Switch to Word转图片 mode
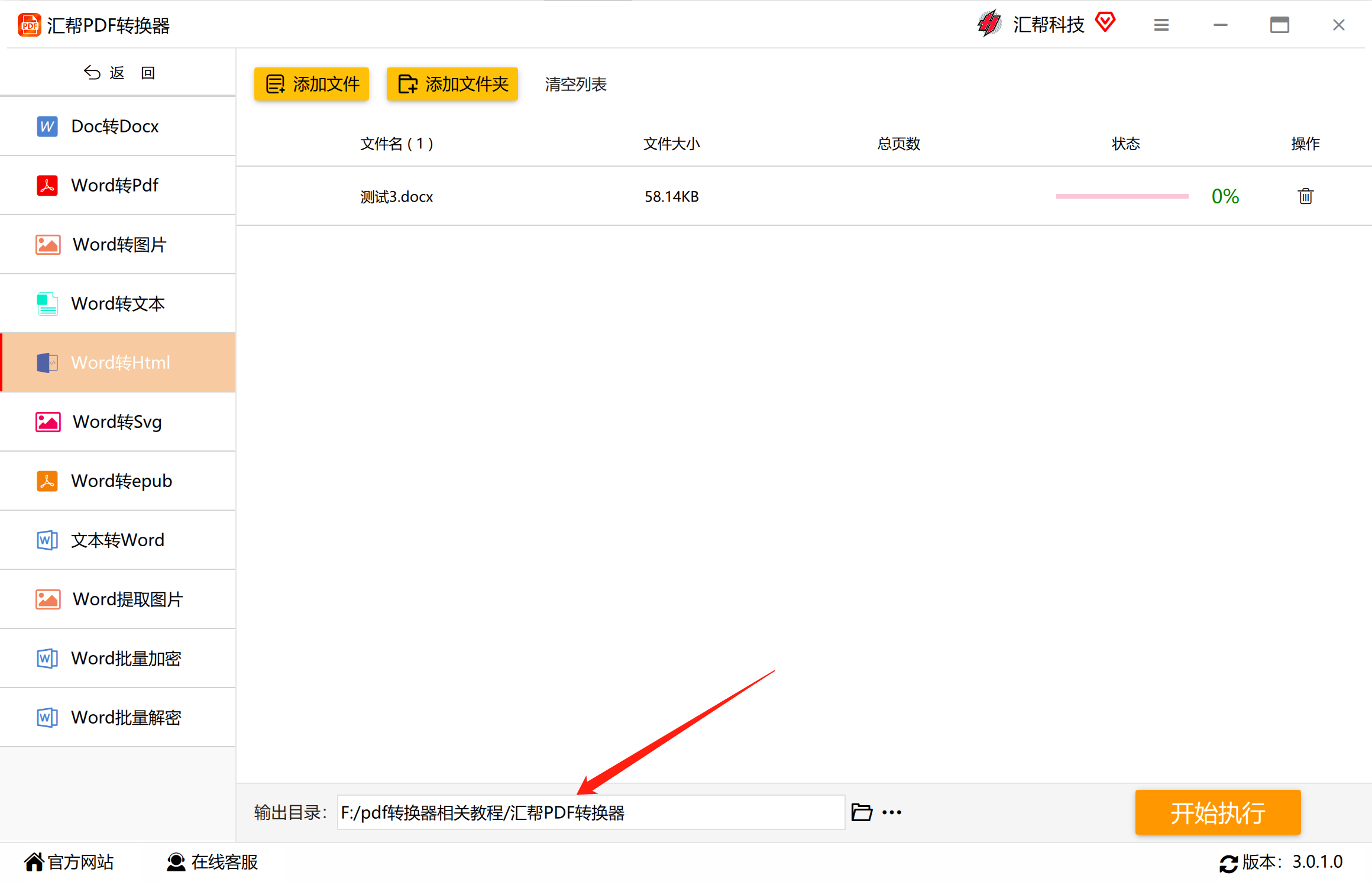Image resolution: width=1372 pixels, height=882 pixels. [118, 245]
